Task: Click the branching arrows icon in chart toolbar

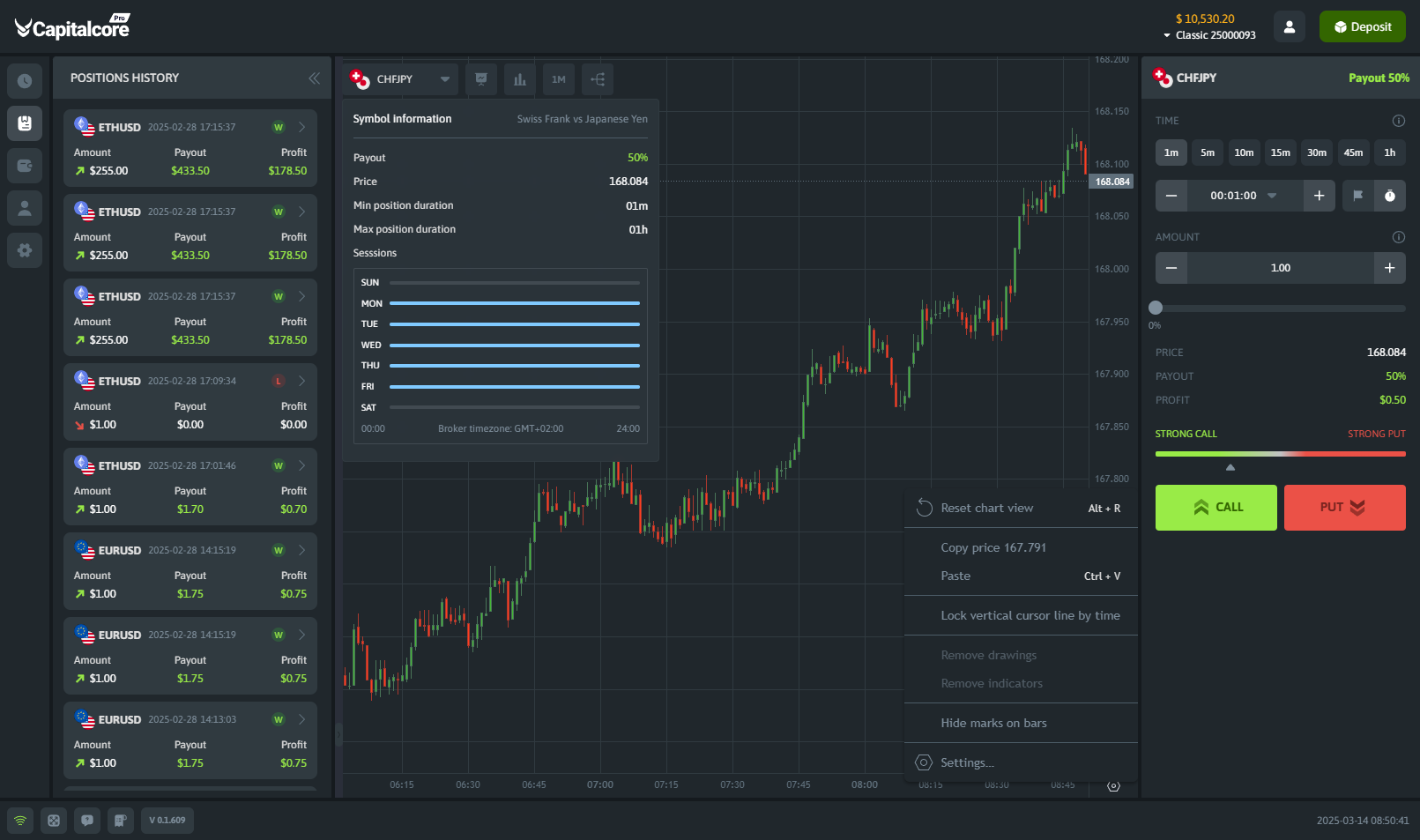Action: pos(598,79)
